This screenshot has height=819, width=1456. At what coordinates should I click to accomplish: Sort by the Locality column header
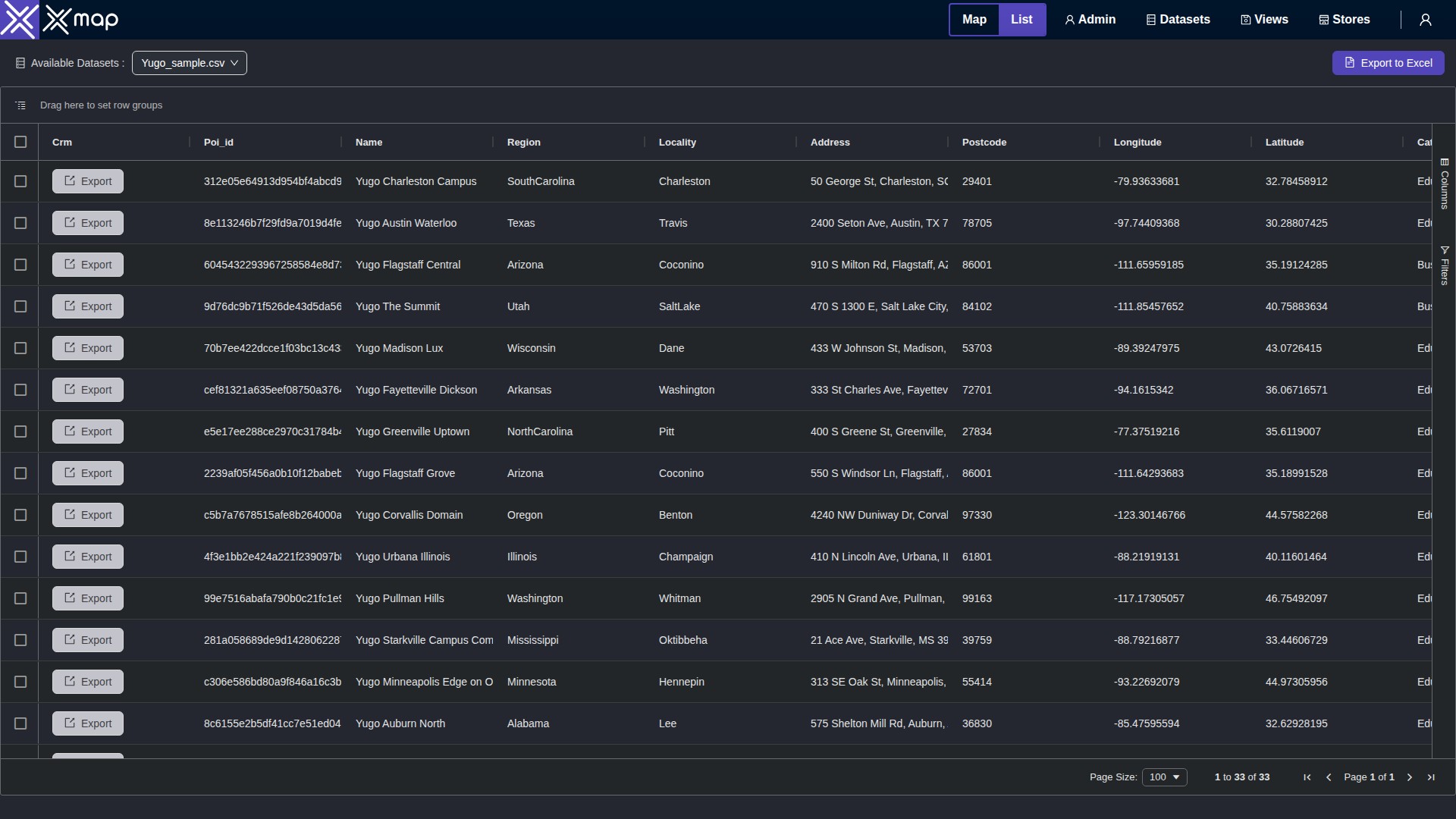coord(677,143)
